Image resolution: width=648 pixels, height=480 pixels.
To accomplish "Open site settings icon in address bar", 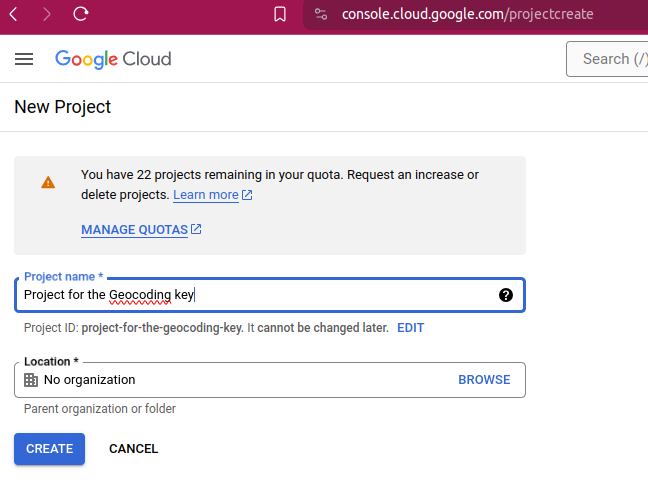I will point(321,14).
